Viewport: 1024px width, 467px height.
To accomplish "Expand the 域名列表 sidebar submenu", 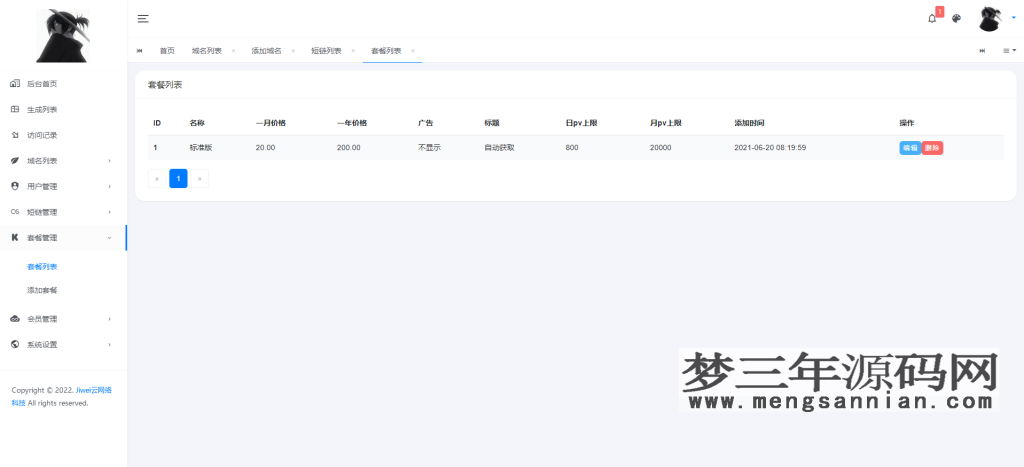I will point(63,161).
